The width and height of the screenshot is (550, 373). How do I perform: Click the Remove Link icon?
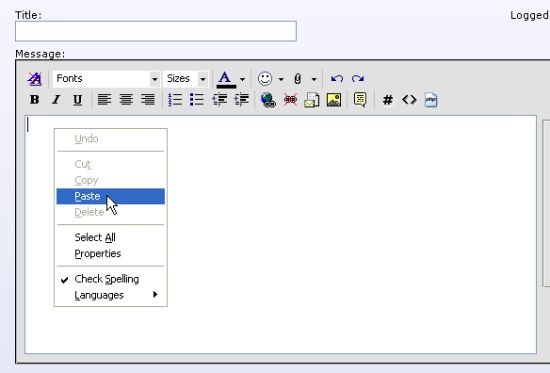click(x=290, y=100)
